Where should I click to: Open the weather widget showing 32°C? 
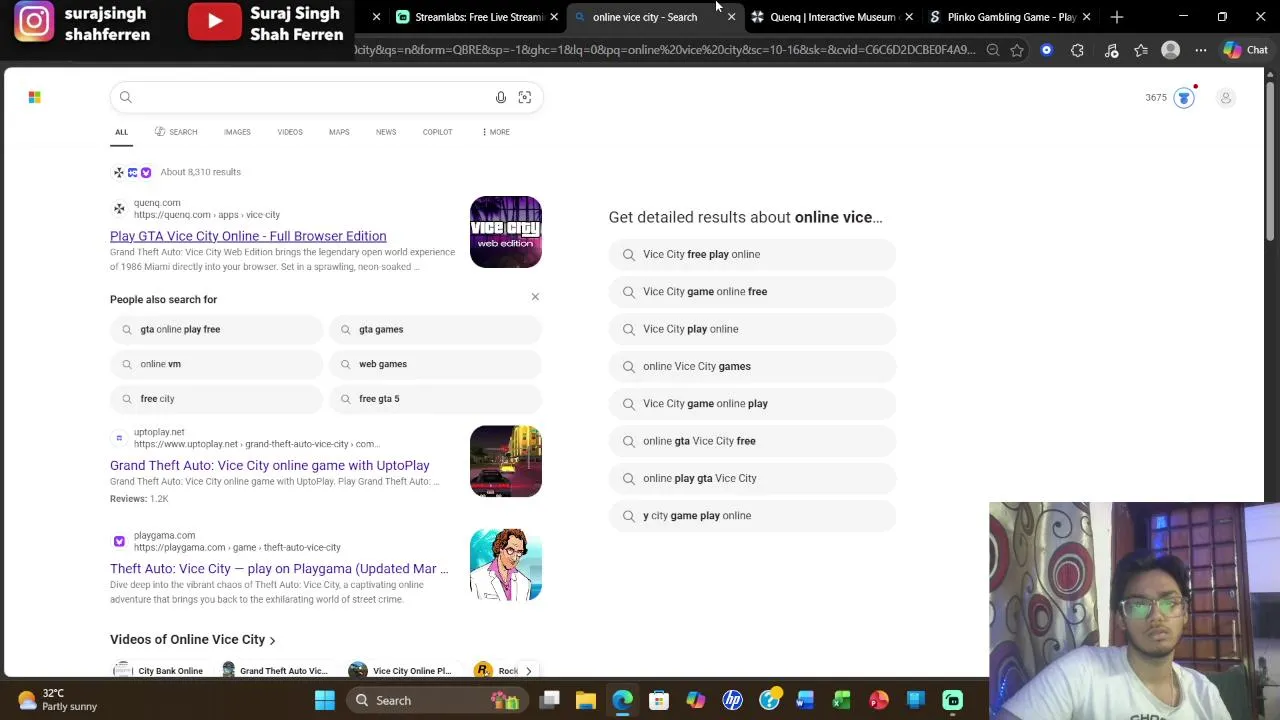point(58,700)
